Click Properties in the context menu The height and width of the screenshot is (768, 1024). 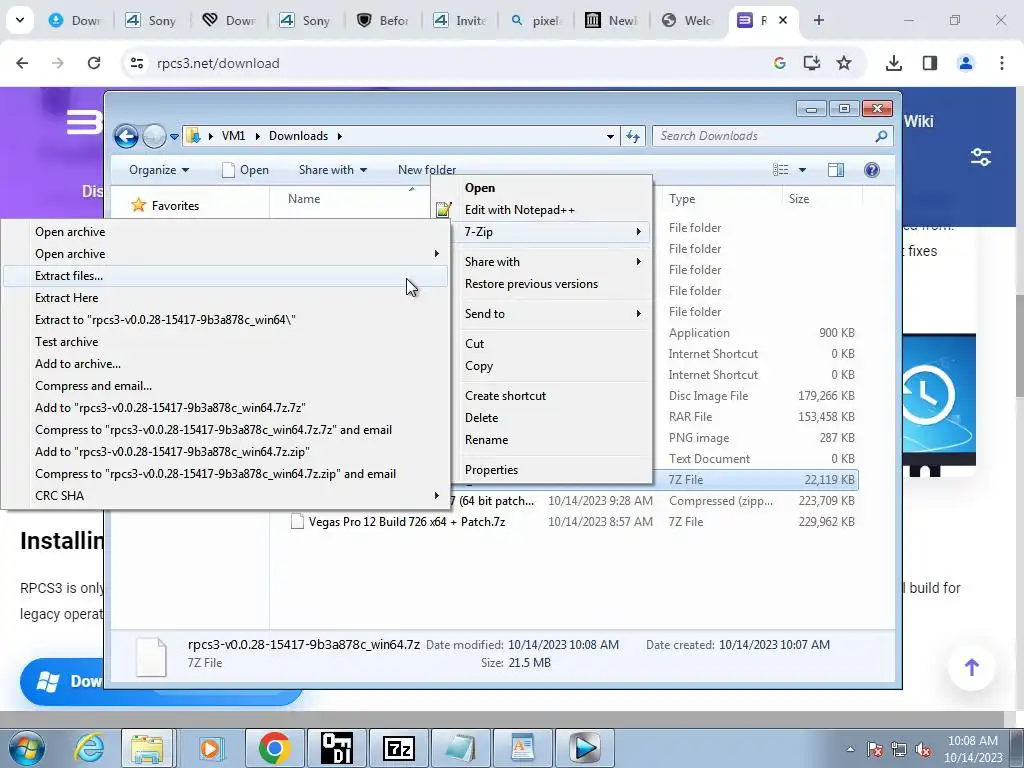[x=552, y=470]
